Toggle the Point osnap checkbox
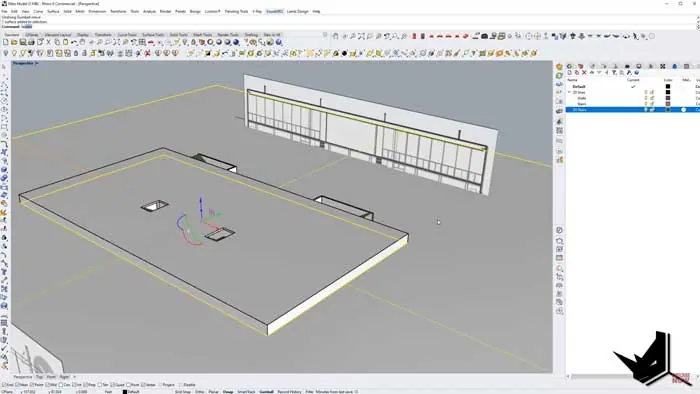 click(x=31, y=385)
